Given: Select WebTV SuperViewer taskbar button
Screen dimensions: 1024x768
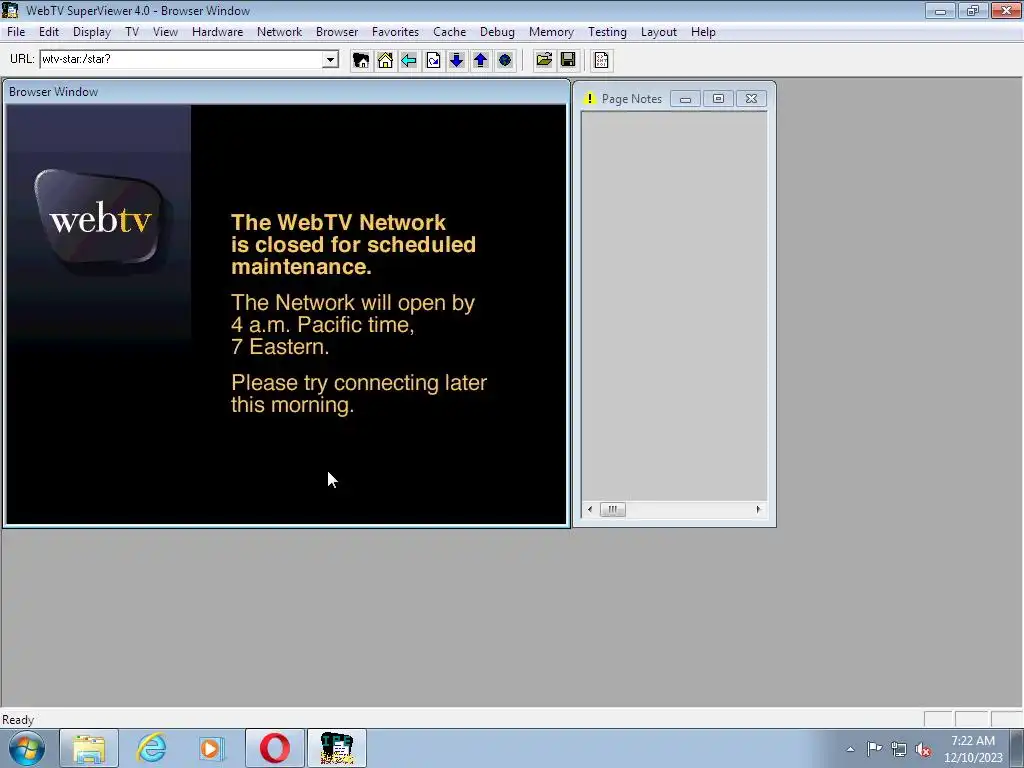Looking at the screenshot, I should tap(337, 748).
